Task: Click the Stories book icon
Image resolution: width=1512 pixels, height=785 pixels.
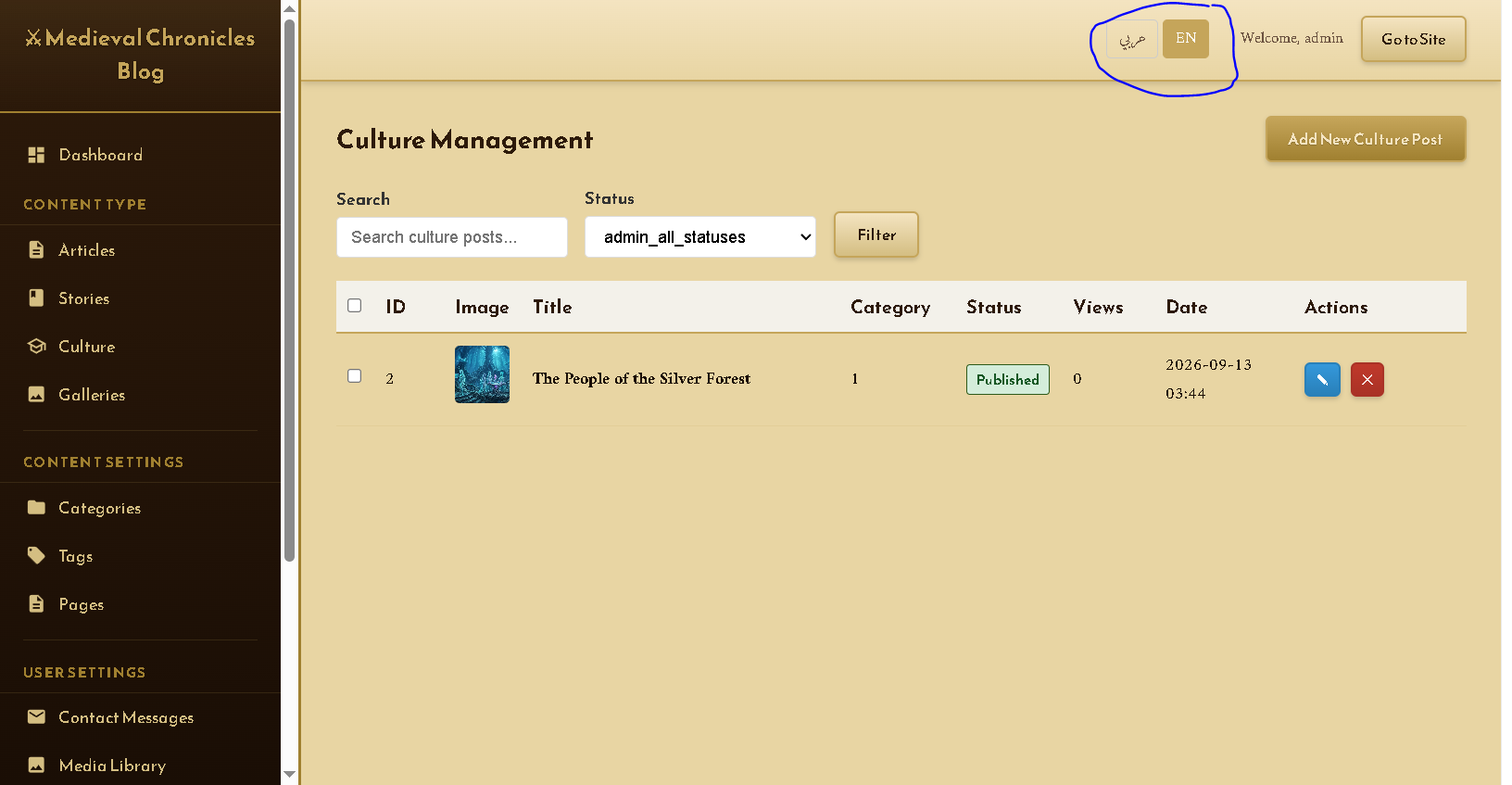Action: [36, 298]
